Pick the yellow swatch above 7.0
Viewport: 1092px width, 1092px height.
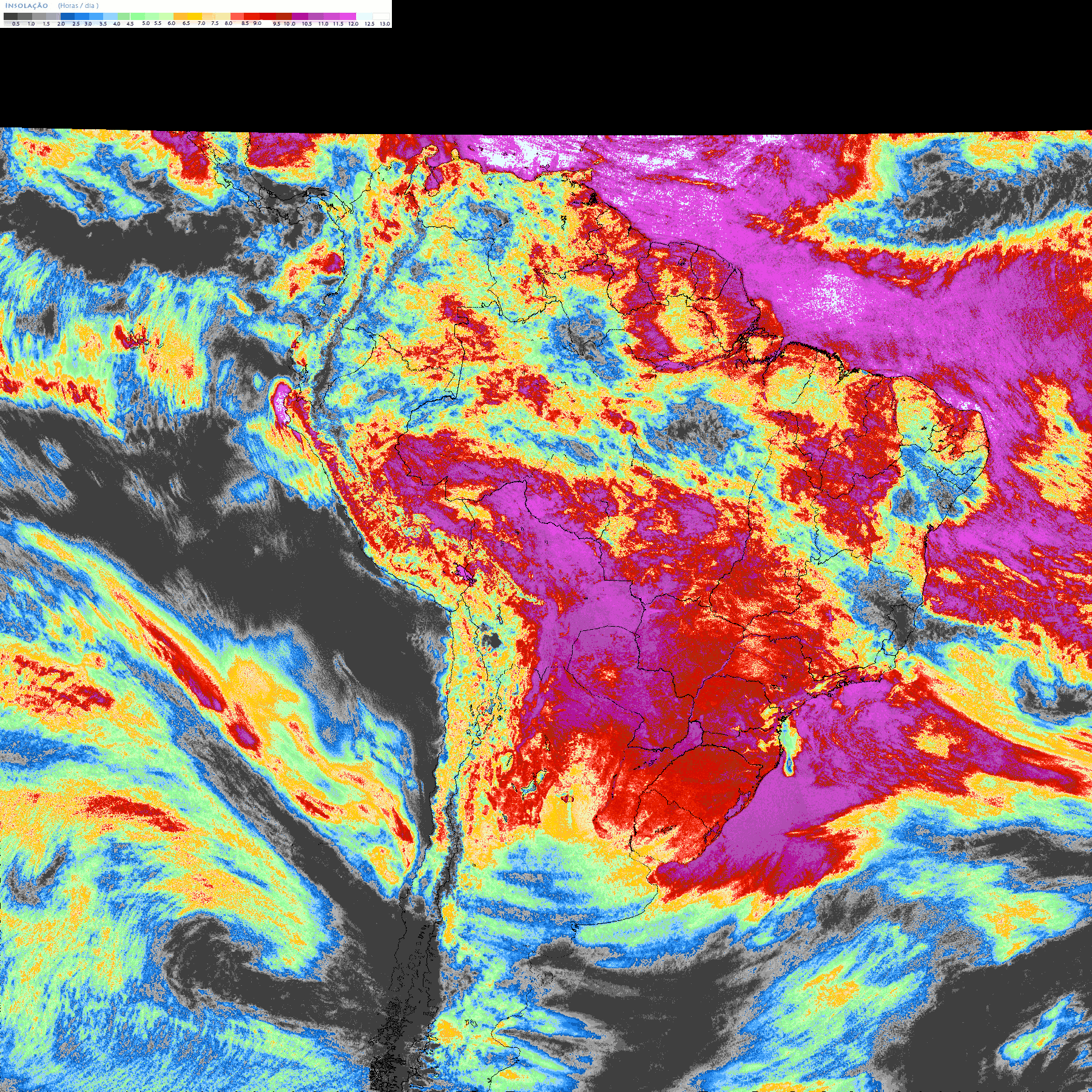coord(195,16)
